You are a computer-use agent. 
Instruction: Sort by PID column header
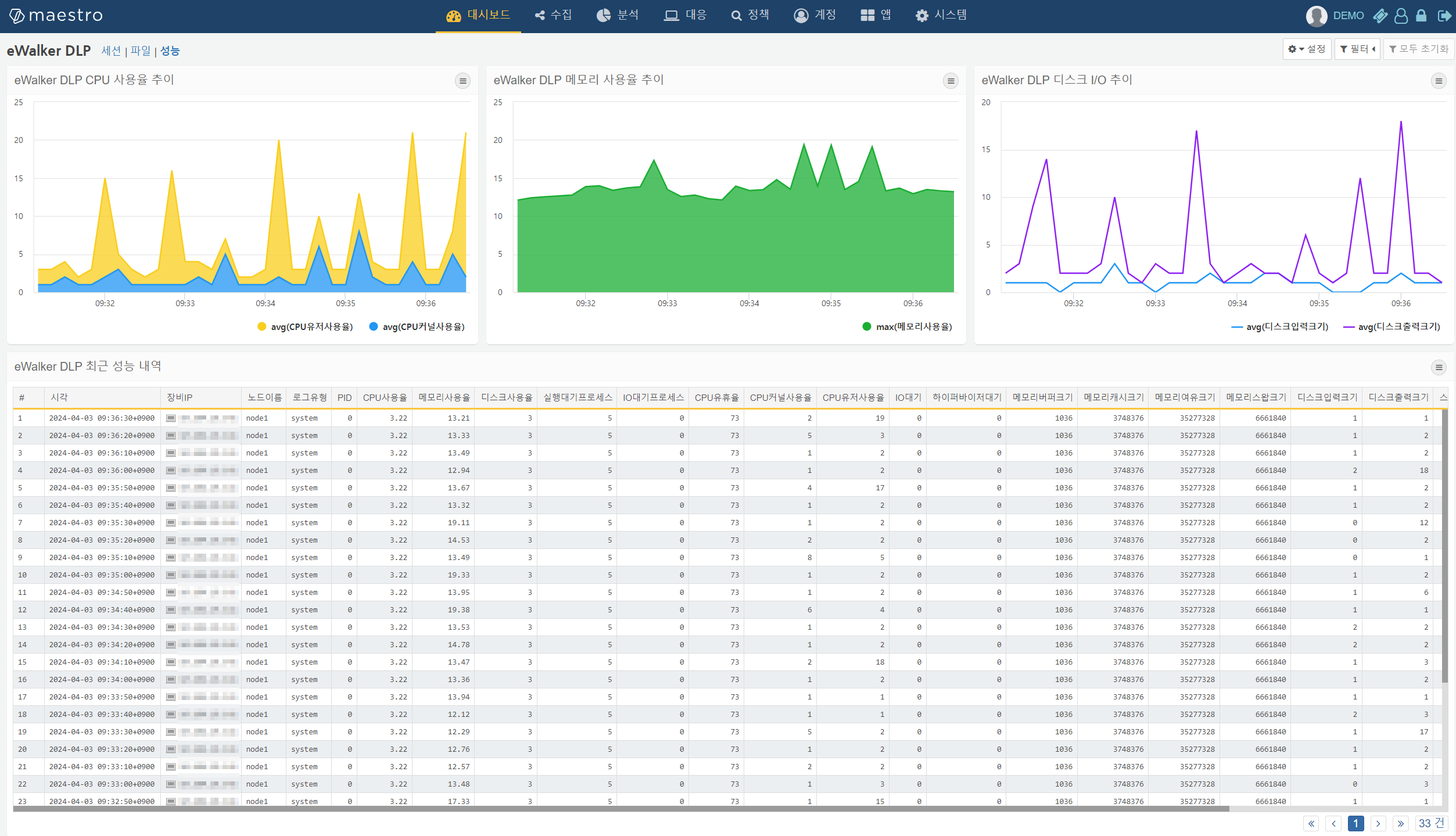point(345,397)
